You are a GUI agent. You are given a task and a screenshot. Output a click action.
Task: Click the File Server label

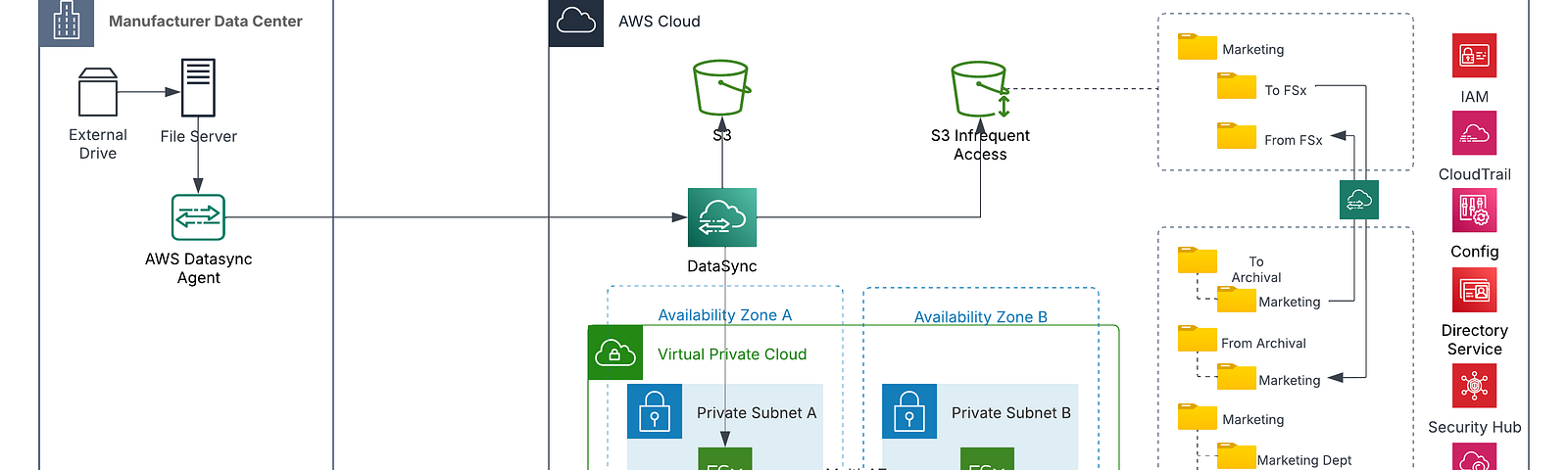coord(199,137)
